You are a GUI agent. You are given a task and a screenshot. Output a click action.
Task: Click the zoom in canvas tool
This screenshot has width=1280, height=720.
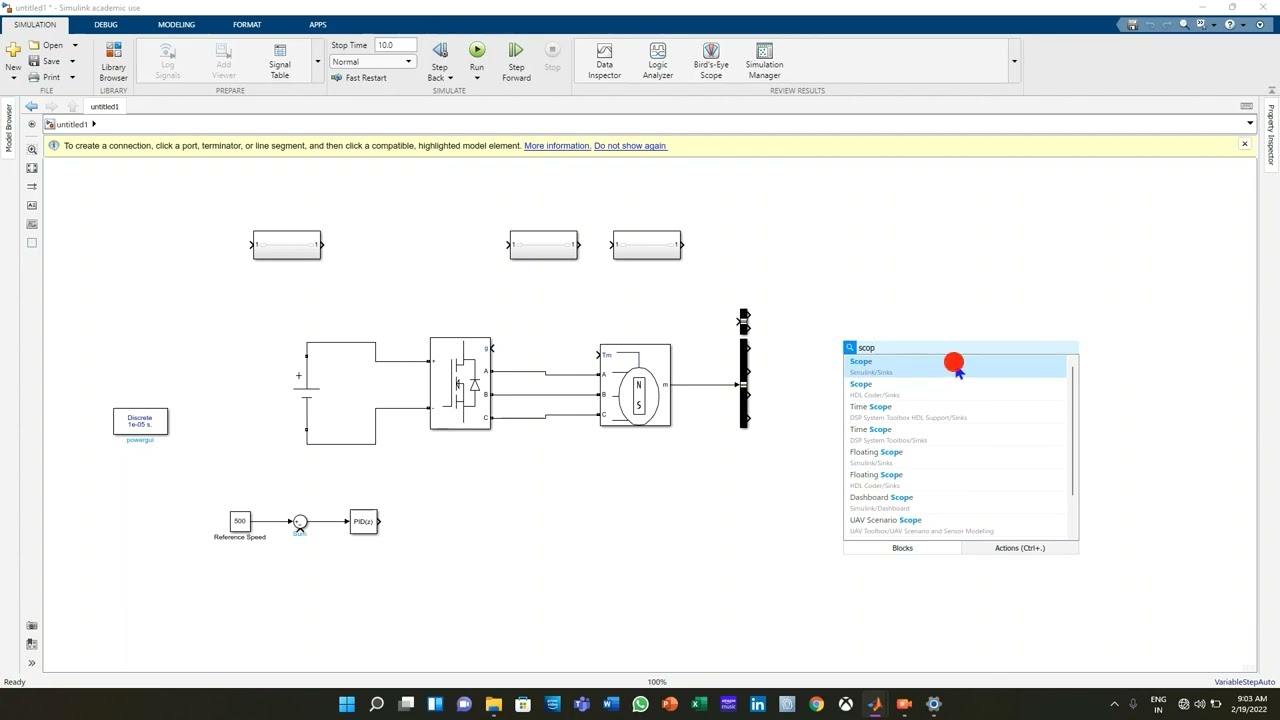(x=32, y=149)
